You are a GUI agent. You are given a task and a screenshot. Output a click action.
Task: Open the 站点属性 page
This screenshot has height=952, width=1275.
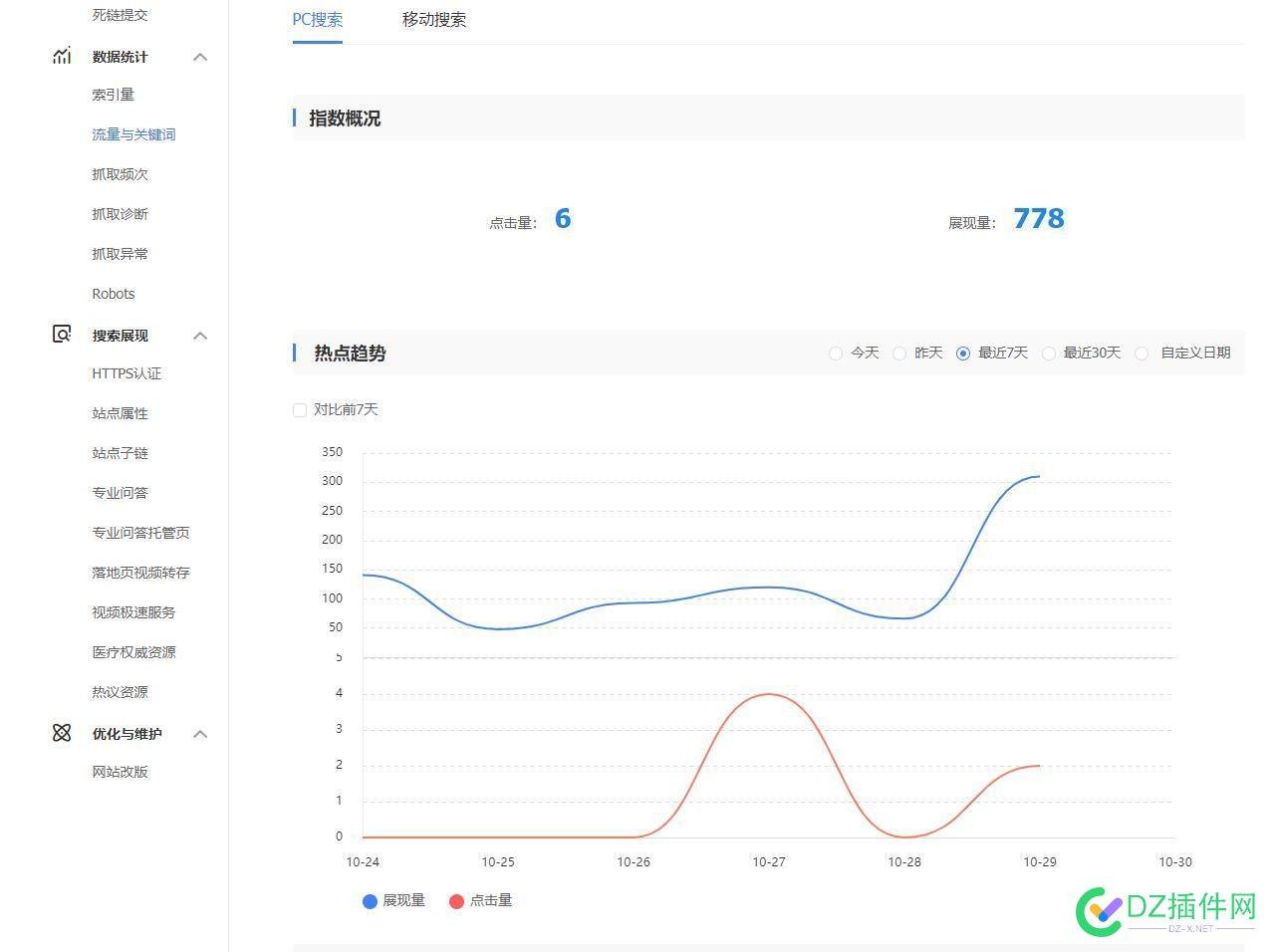(x=120, y=413)
